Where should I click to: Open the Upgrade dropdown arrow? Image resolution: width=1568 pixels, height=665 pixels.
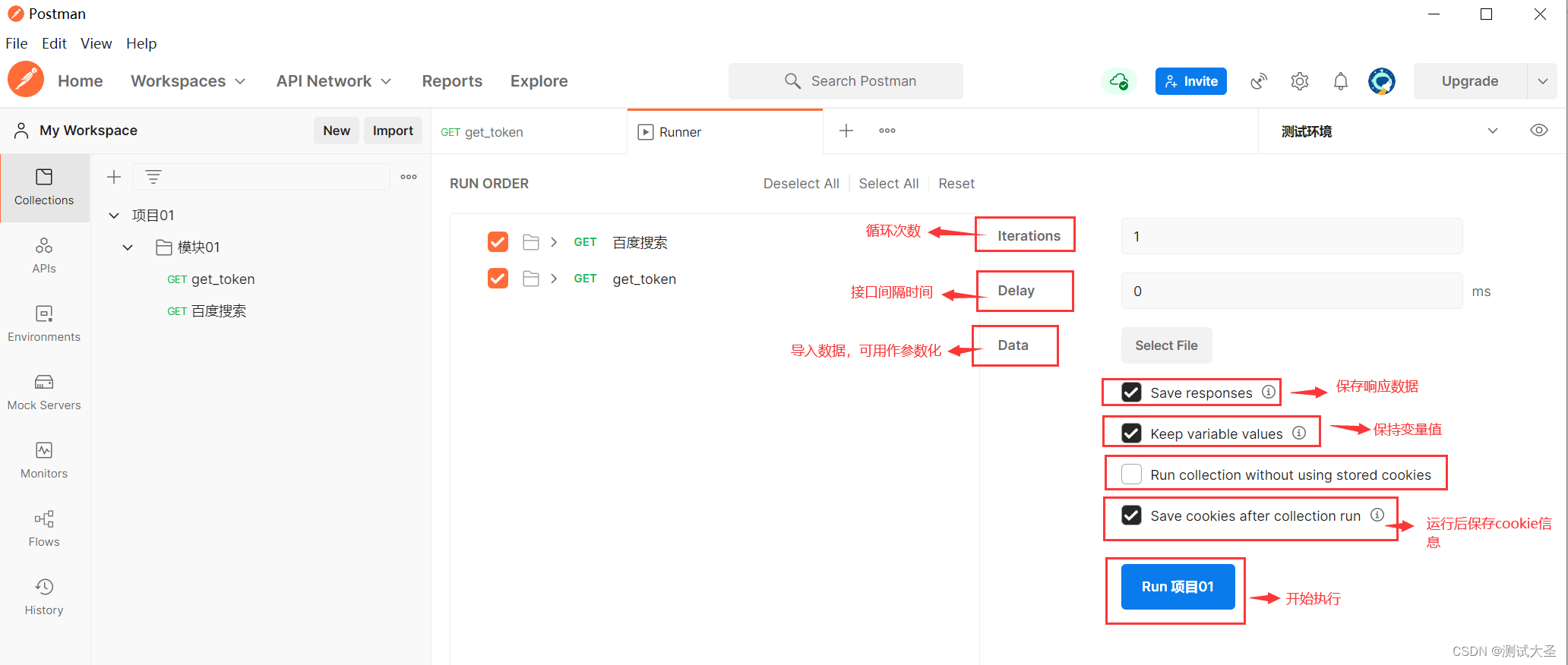pos(1543,81)
